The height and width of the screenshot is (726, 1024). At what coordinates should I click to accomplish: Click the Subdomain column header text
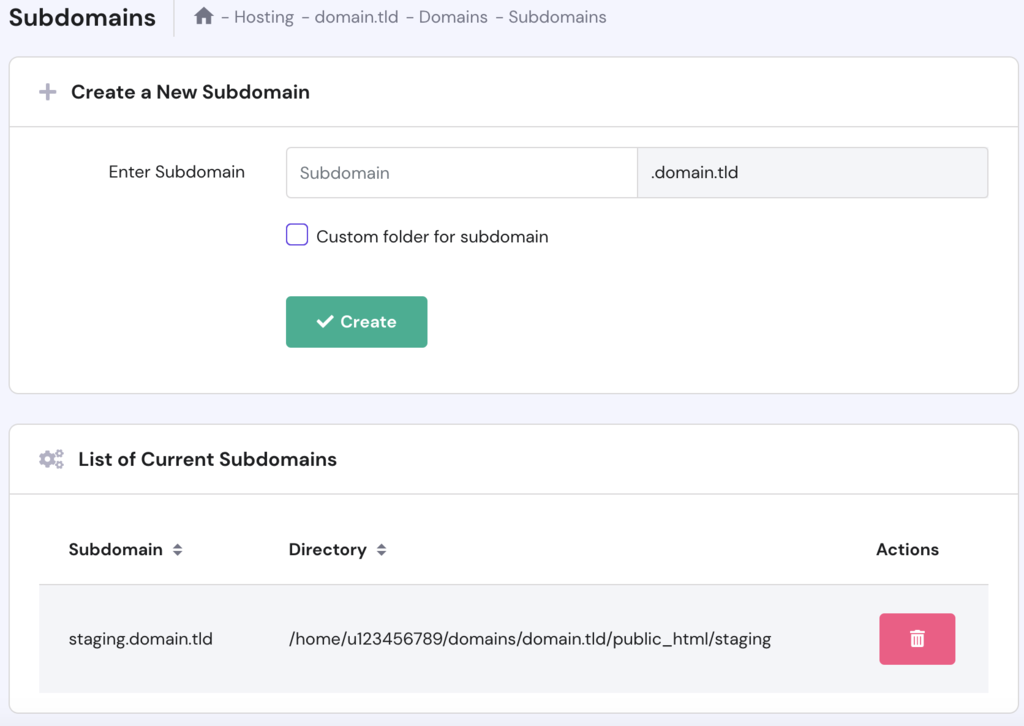click(x=115, y=549)
